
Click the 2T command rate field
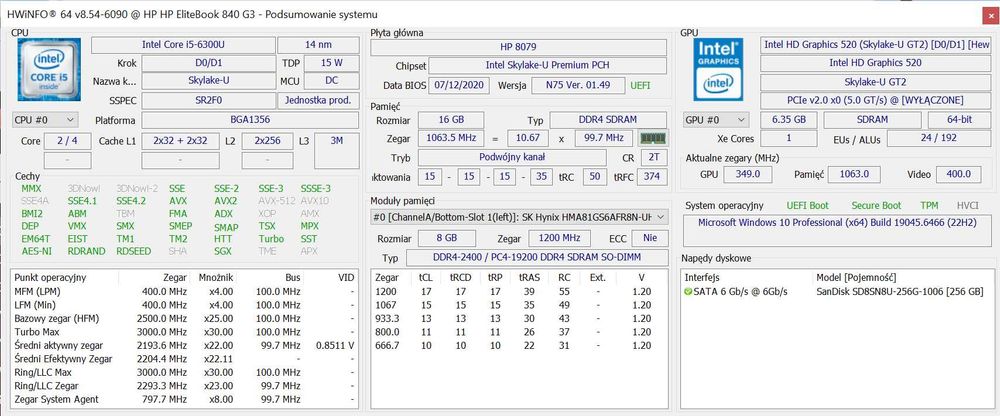[654, 157]
